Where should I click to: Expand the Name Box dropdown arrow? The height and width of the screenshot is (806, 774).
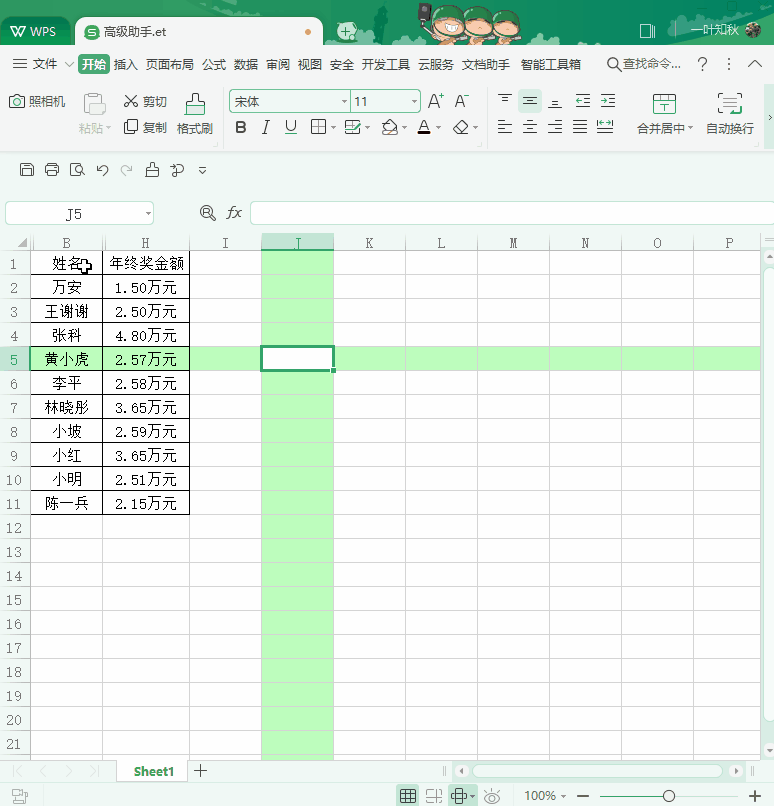(148, 213)
